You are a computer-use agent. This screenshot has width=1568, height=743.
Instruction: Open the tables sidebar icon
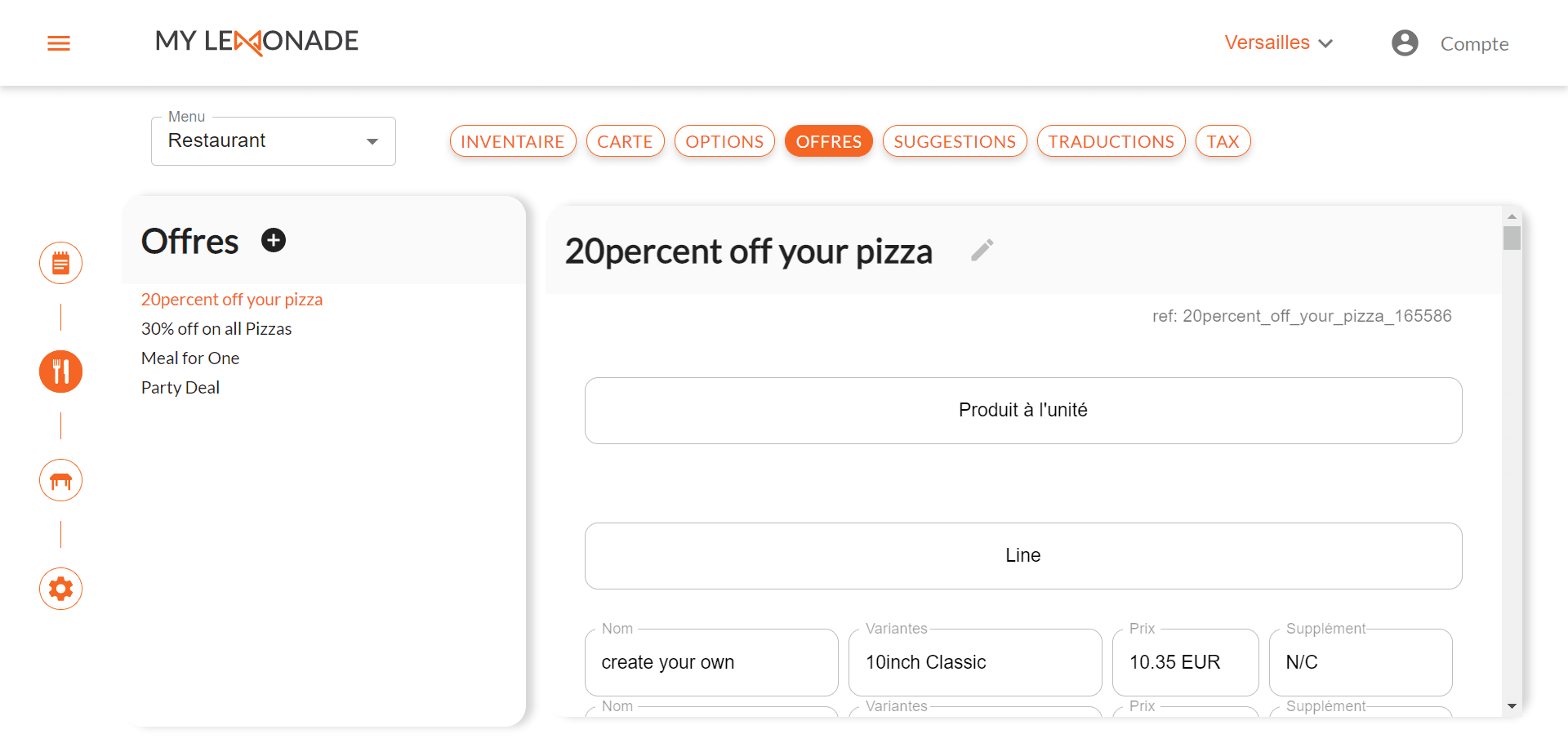pyautogui.click(x=61, y=480)
